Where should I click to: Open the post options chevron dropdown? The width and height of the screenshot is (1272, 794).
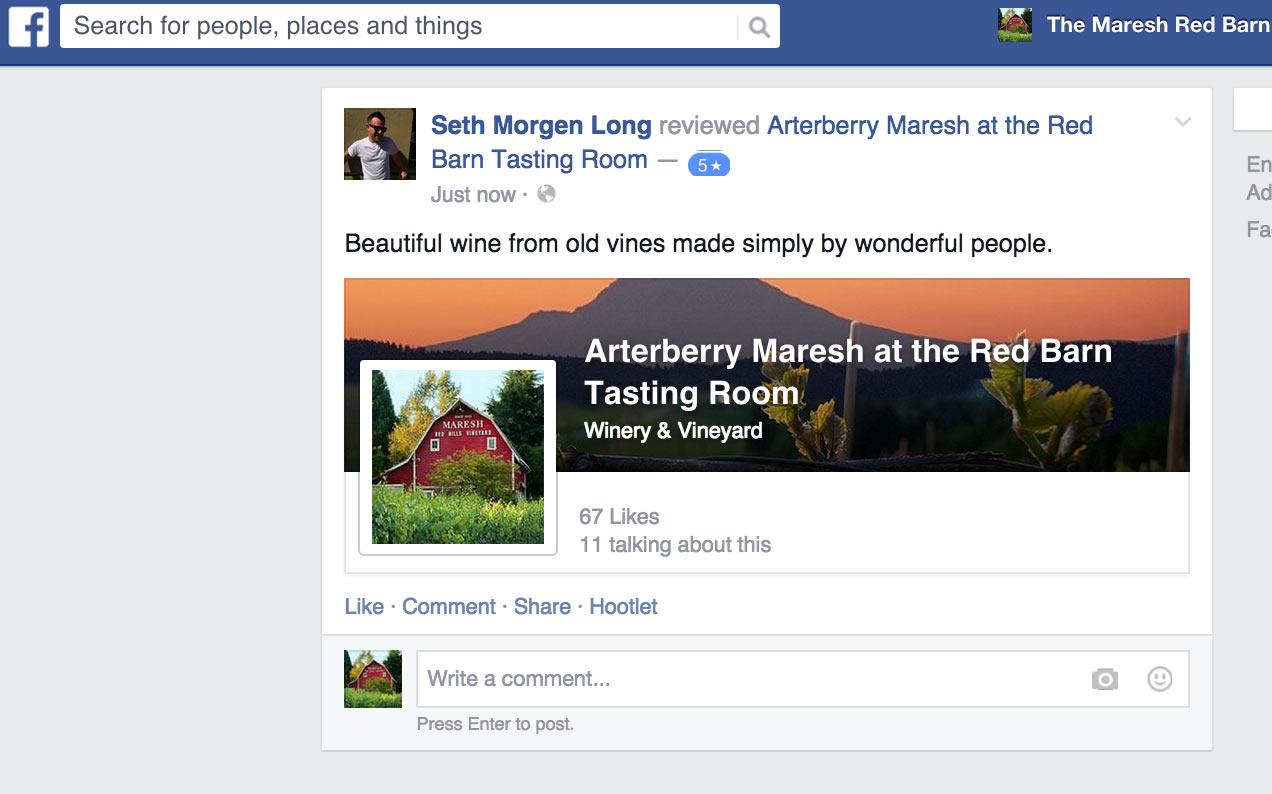pyautogui.click(x=1183, y=122)
